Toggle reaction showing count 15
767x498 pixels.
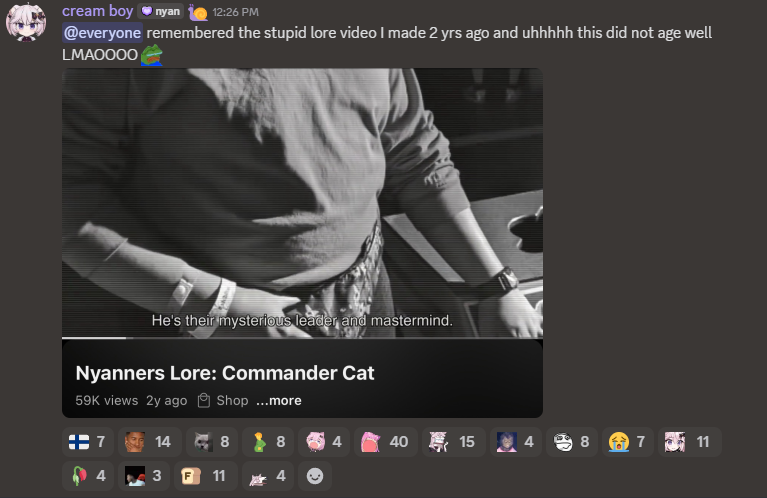click(453, 442)
